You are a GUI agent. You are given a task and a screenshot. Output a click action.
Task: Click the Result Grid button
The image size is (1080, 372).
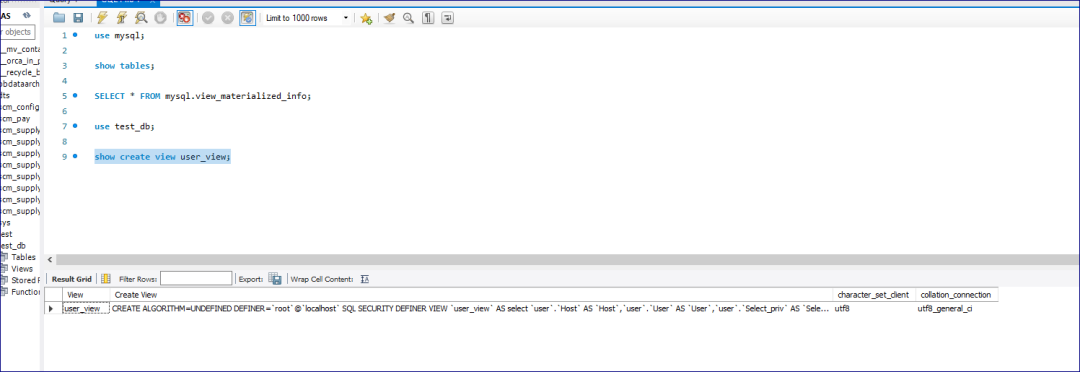[72, 279]
